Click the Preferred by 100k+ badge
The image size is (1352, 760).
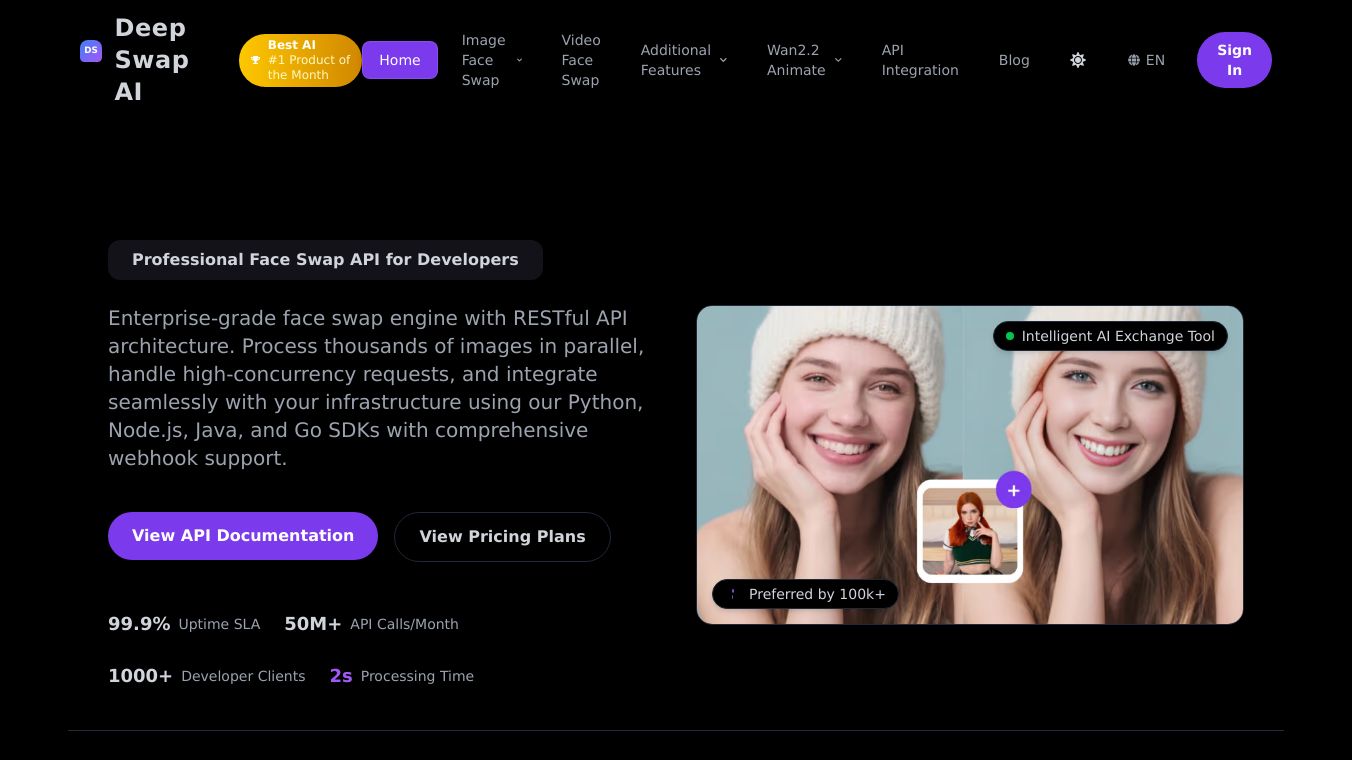pos(806,594)
